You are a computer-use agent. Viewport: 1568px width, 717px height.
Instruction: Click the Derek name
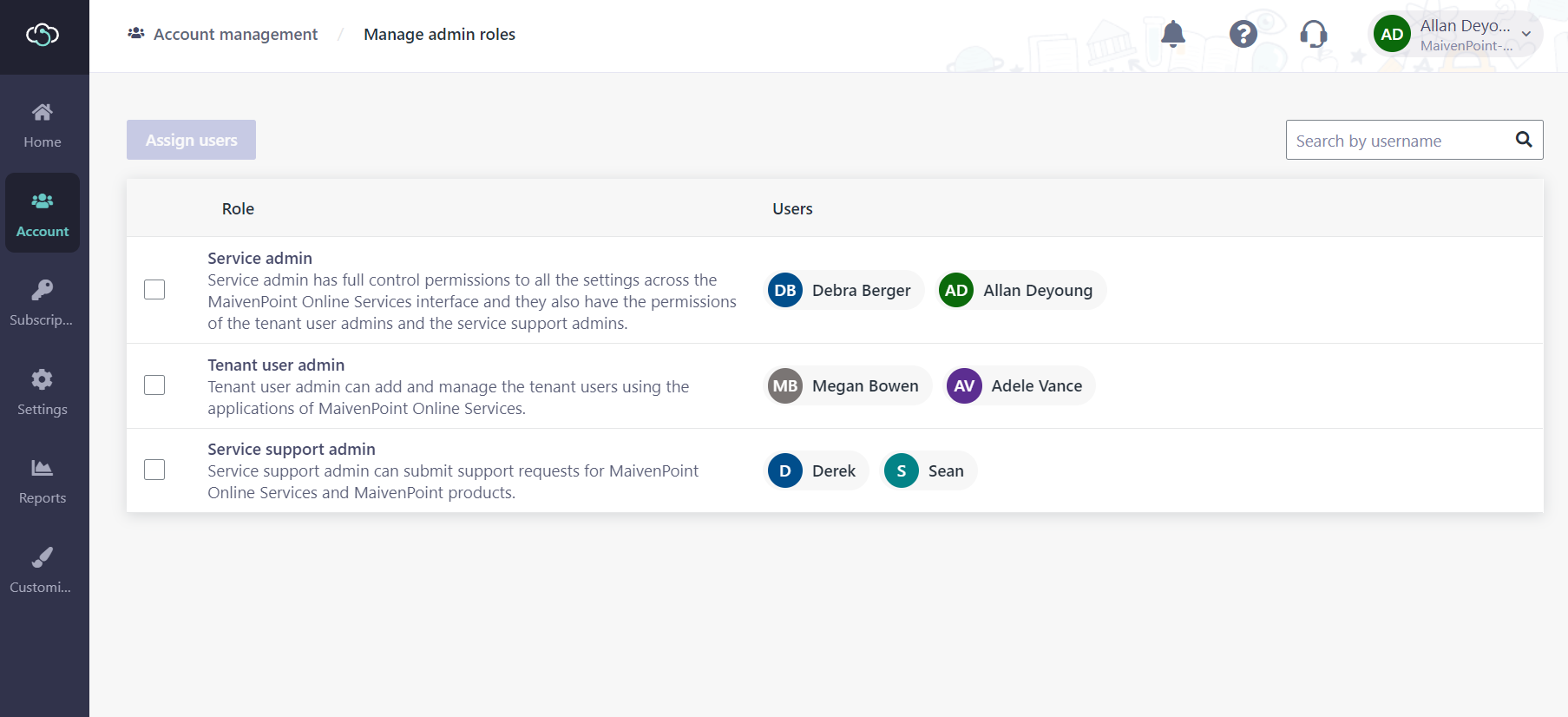[x=834, y=470]
